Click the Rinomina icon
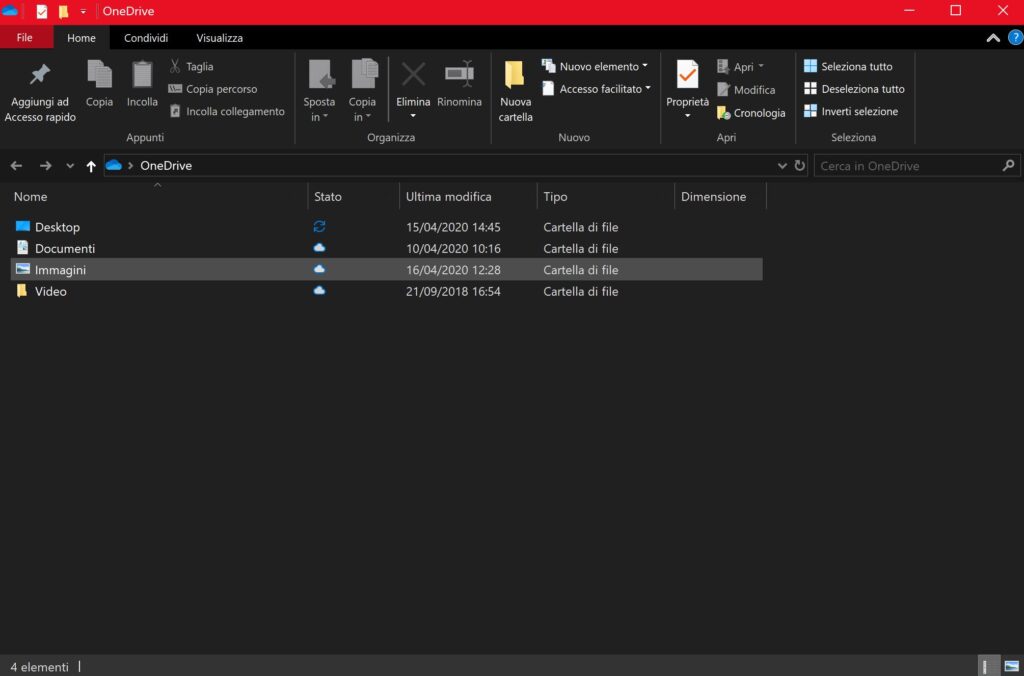 click(459, 74)
